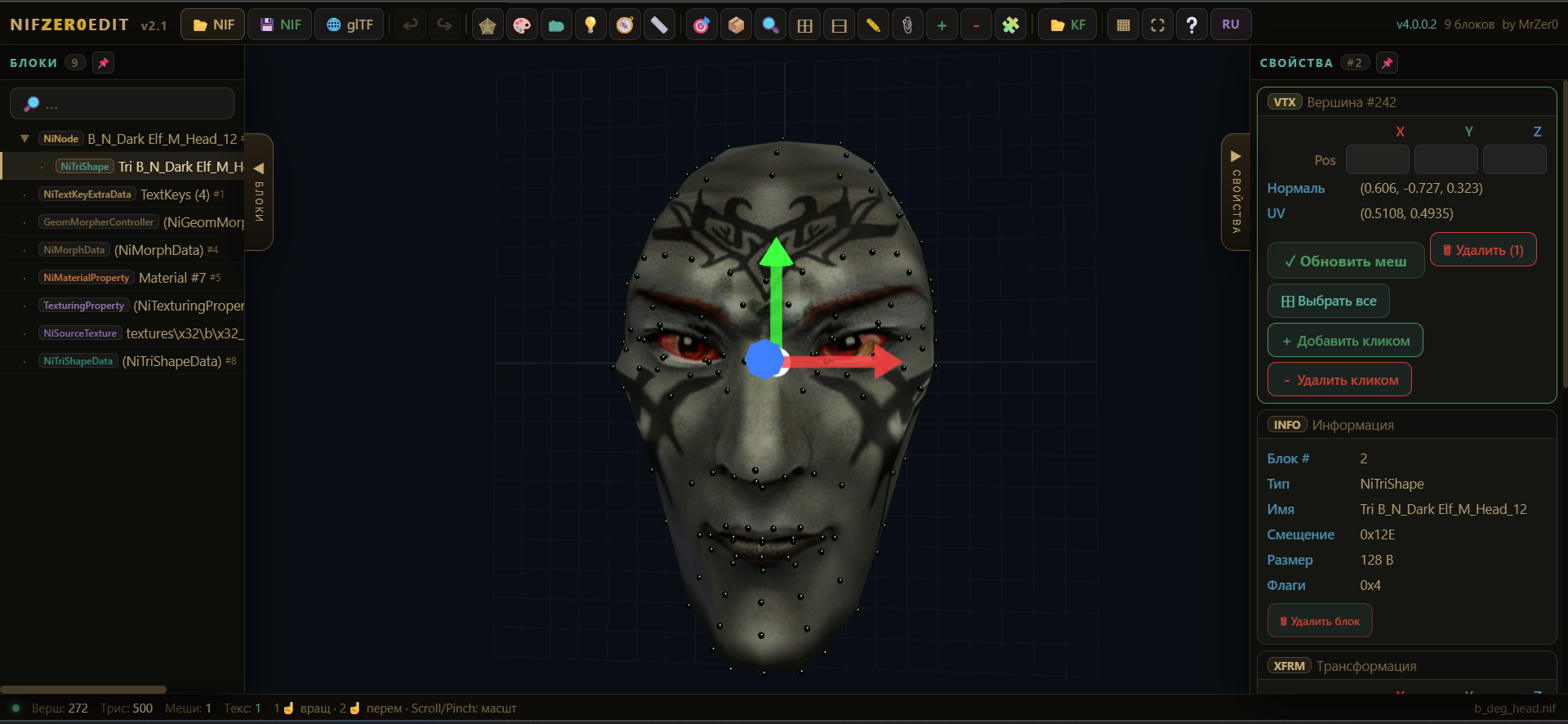
Task: Click the green puzzle piece icon
Action: (x=1010, y=25)
